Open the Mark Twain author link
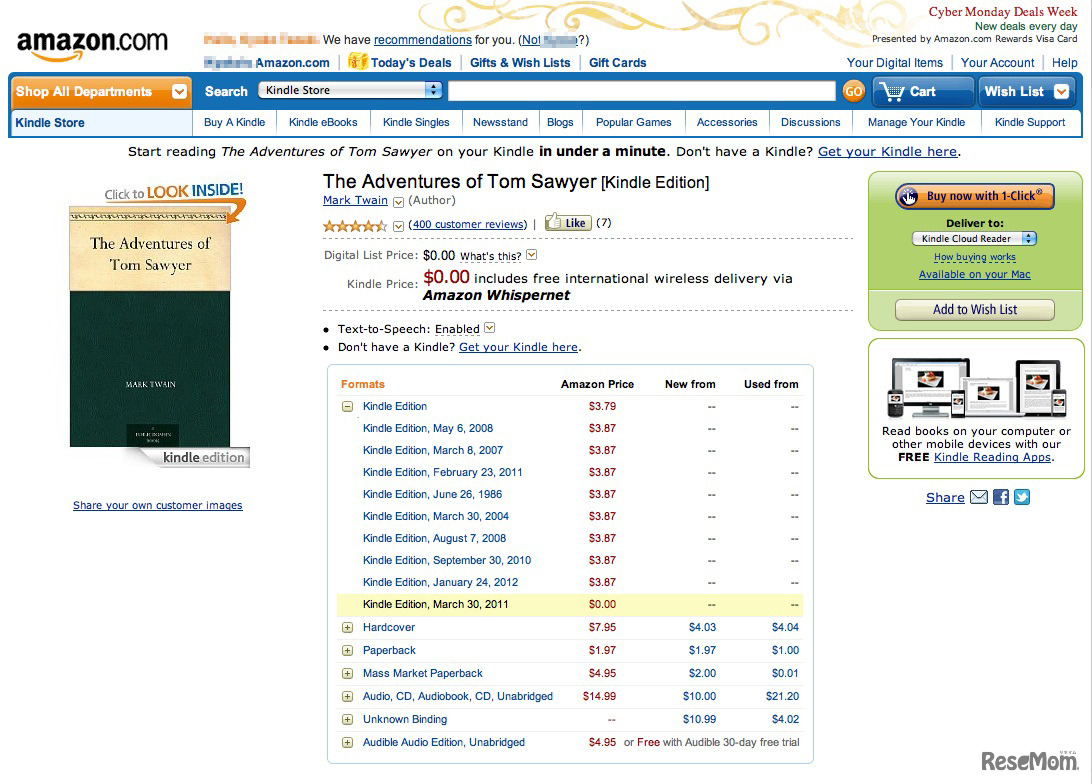1092x784 pixels. tap(355, 201)
